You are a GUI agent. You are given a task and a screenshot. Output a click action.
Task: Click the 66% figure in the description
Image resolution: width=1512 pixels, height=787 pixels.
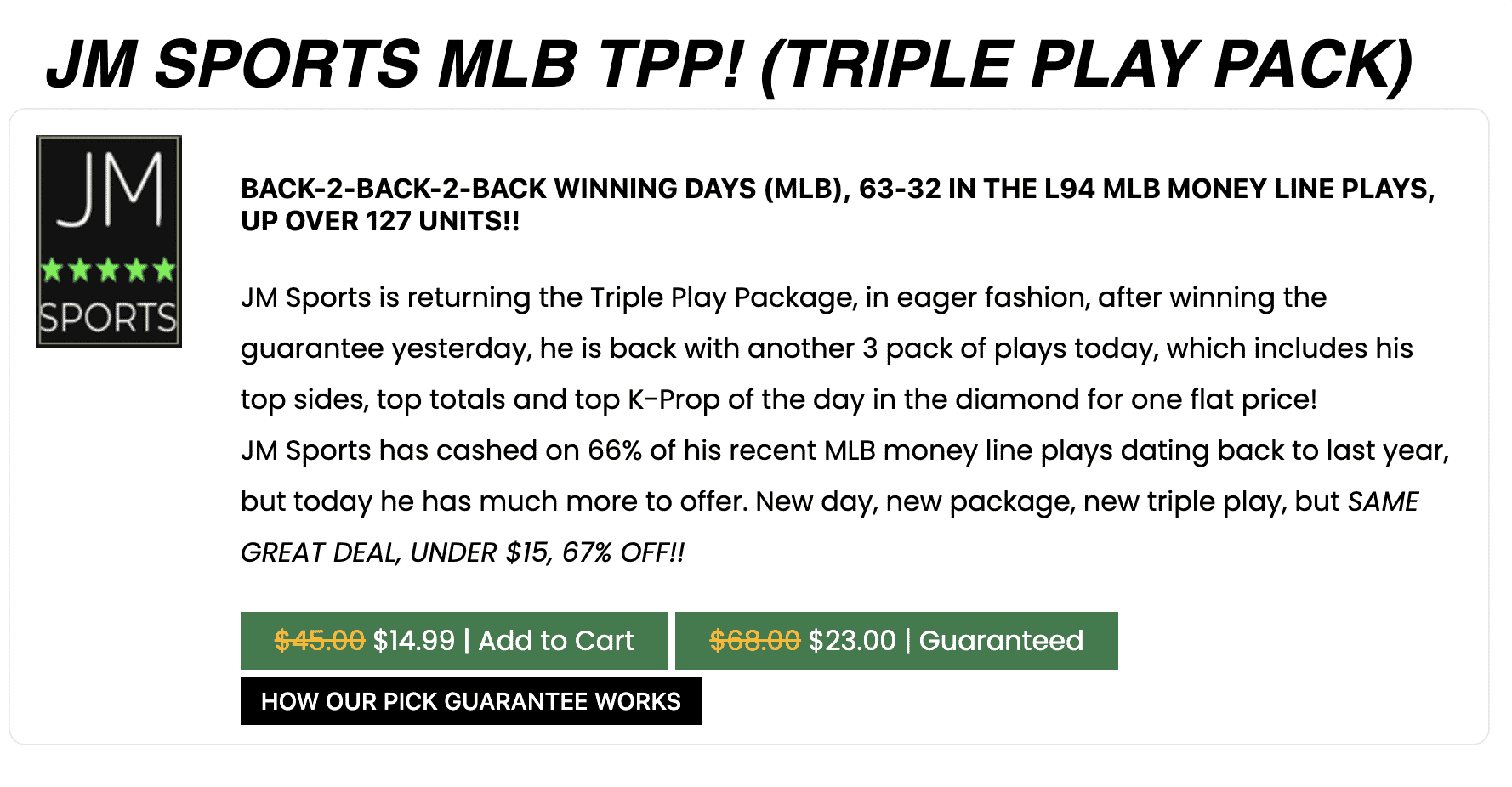pyautogui.click(x=615, y=450)
